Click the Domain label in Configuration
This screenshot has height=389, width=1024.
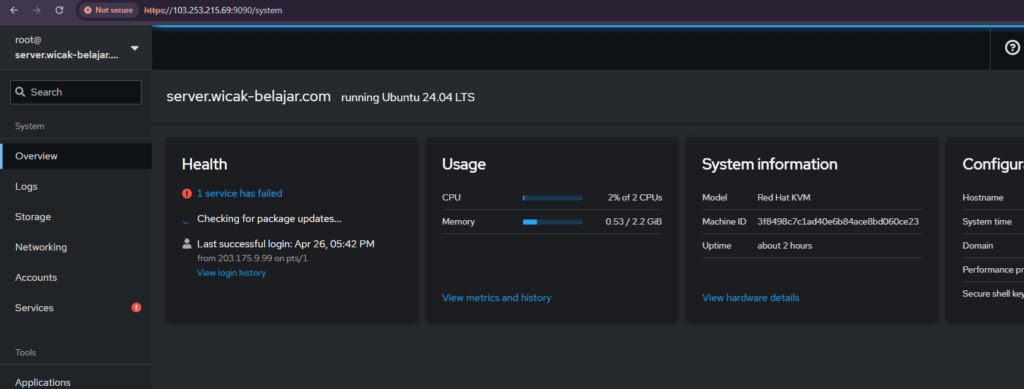point(978,246)
